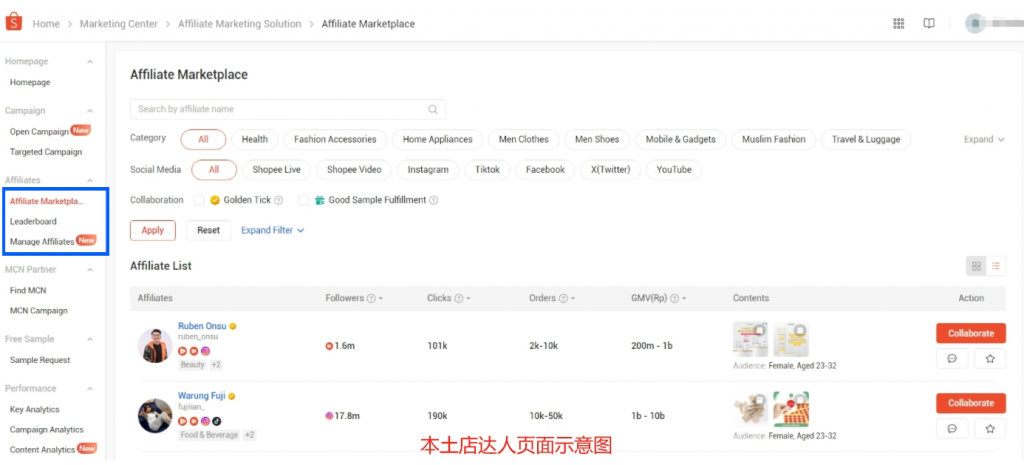The image size is (1024, 465).
Task: Click Warung Fuji profile photo
Action: pos(155,415)
